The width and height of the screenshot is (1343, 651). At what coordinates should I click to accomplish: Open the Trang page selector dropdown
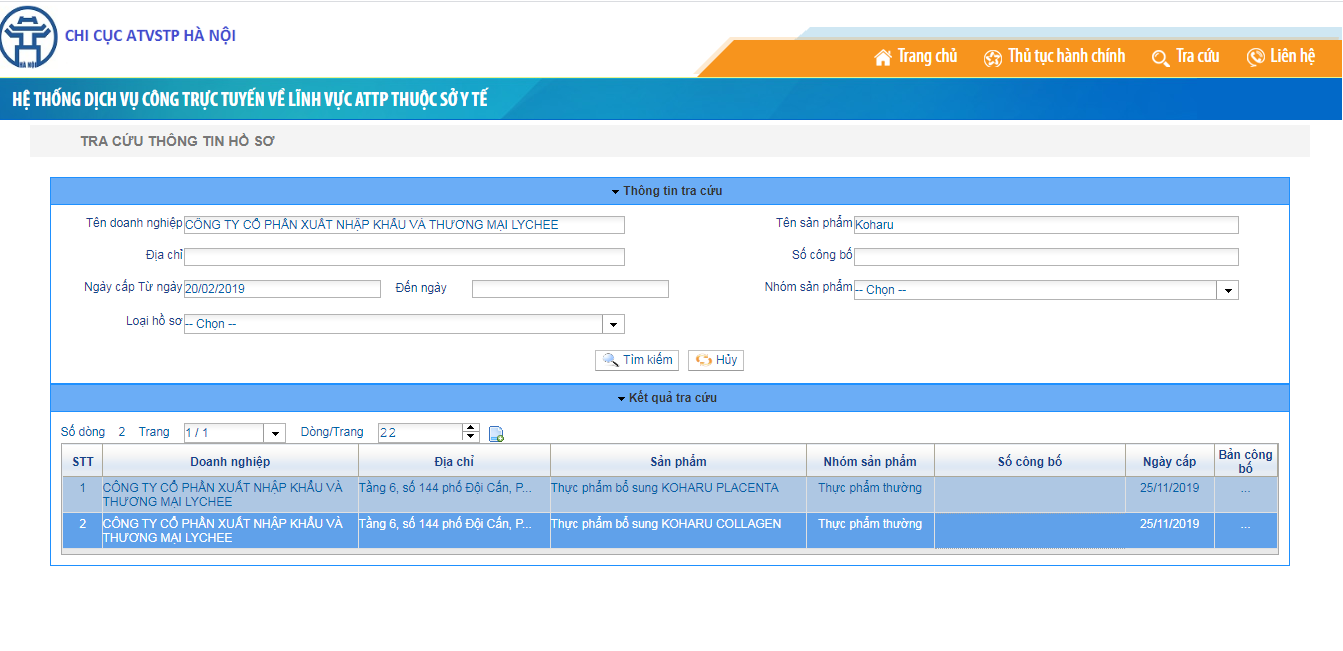pos(275,433)
